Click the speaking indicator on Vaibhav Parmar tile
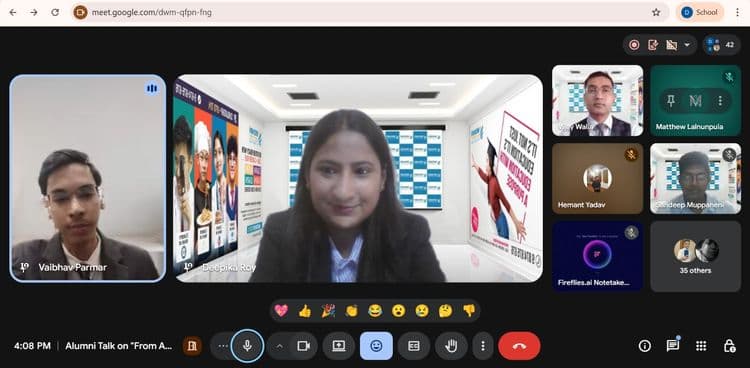This screenshot has height=368, width=750. click(x=152, y=89)
